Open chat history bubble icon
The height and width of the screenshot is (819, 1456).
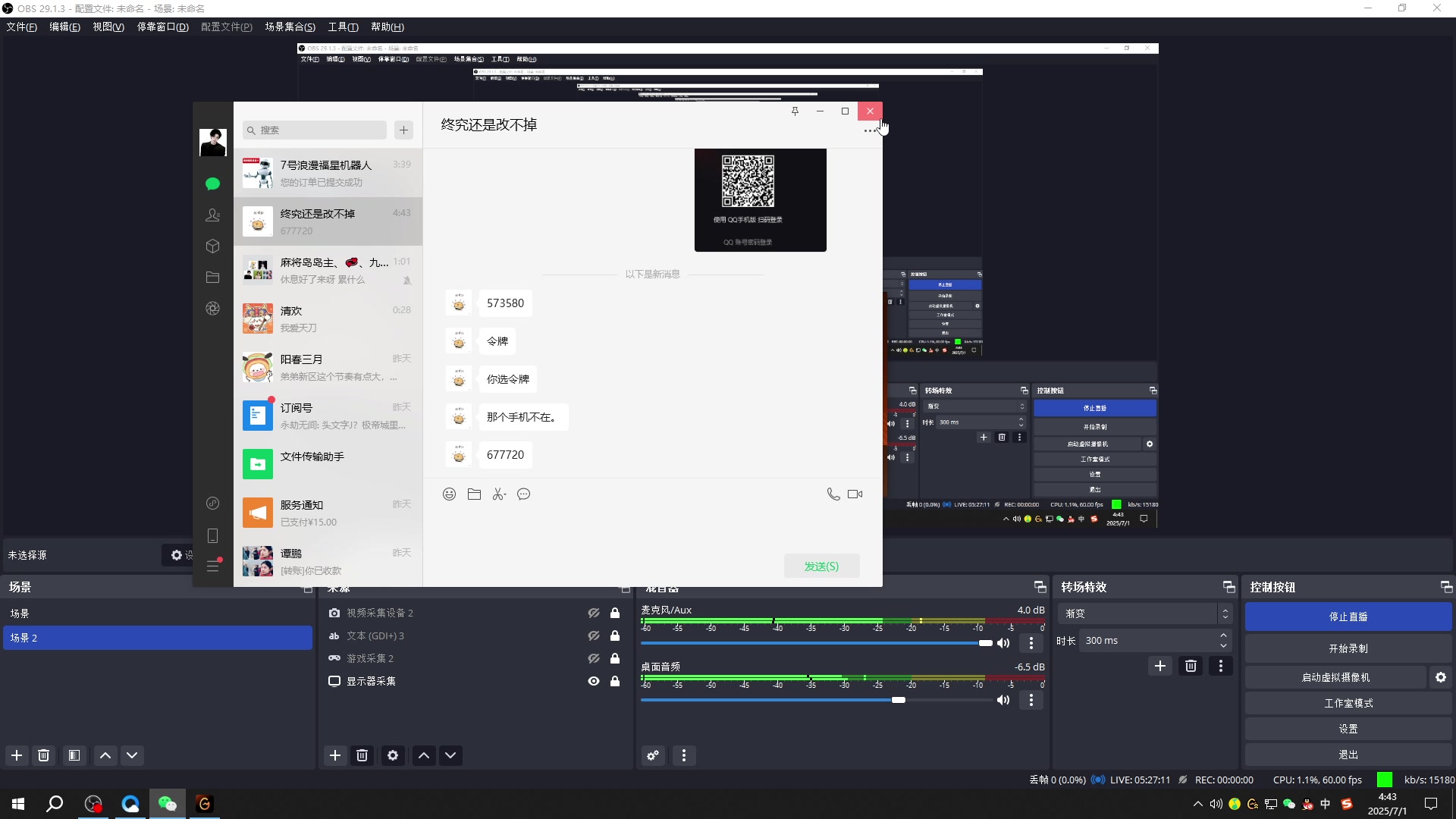523,494
